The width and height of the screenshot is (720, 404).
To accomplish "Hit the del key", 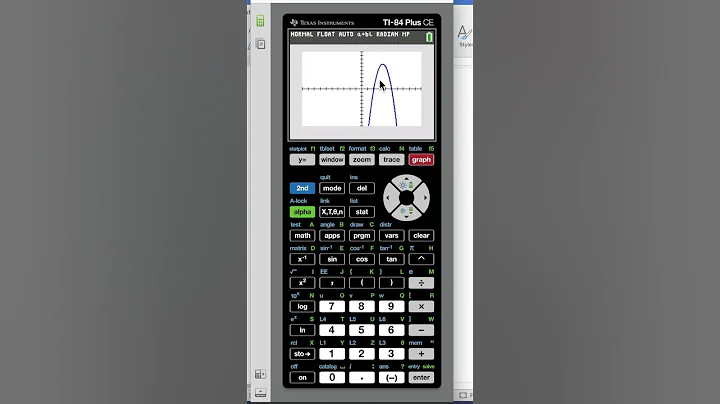I will pyautogui.click(x=362, y=188).
